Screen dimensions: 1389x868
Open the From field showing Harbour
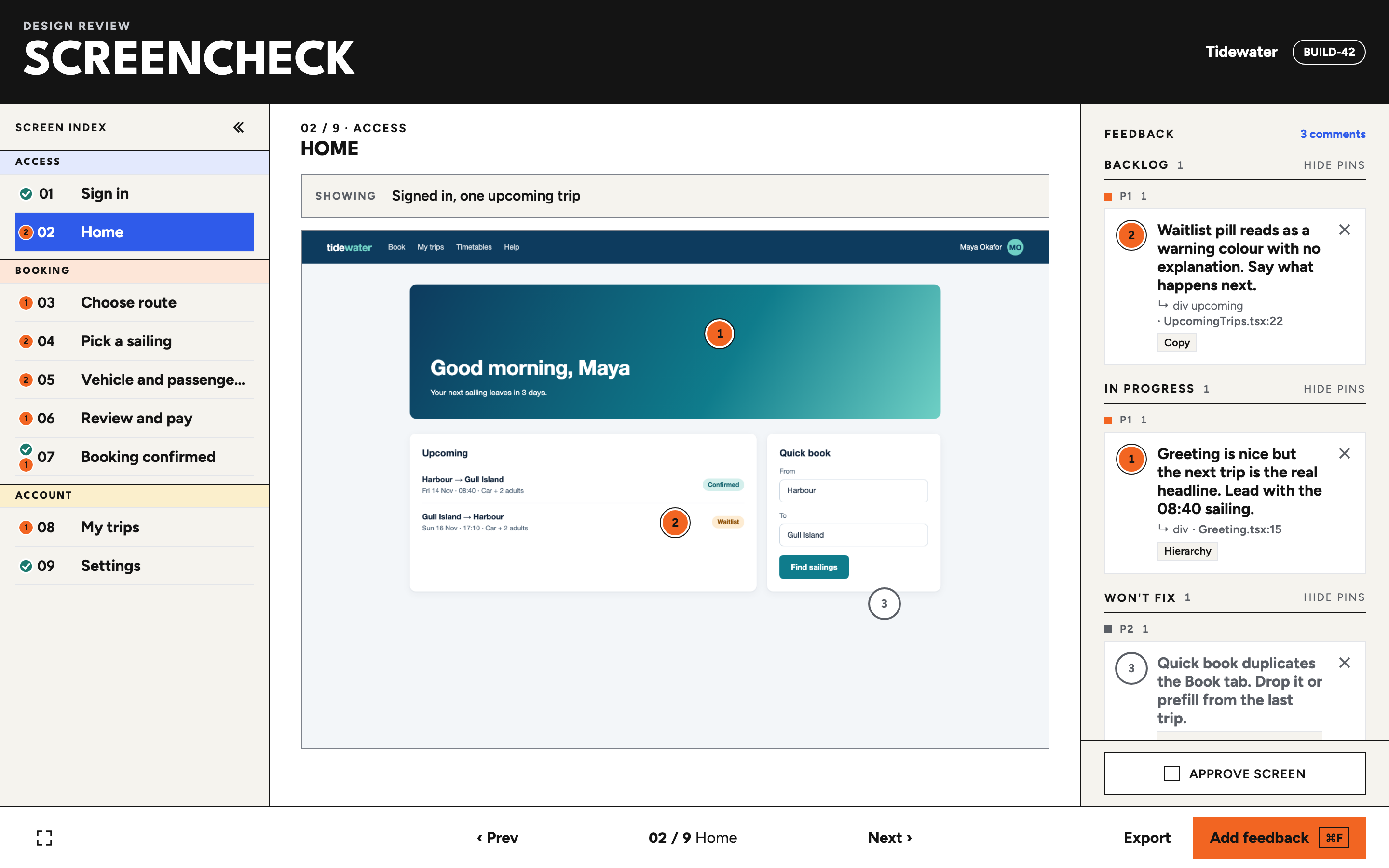(x=854, y=491)
